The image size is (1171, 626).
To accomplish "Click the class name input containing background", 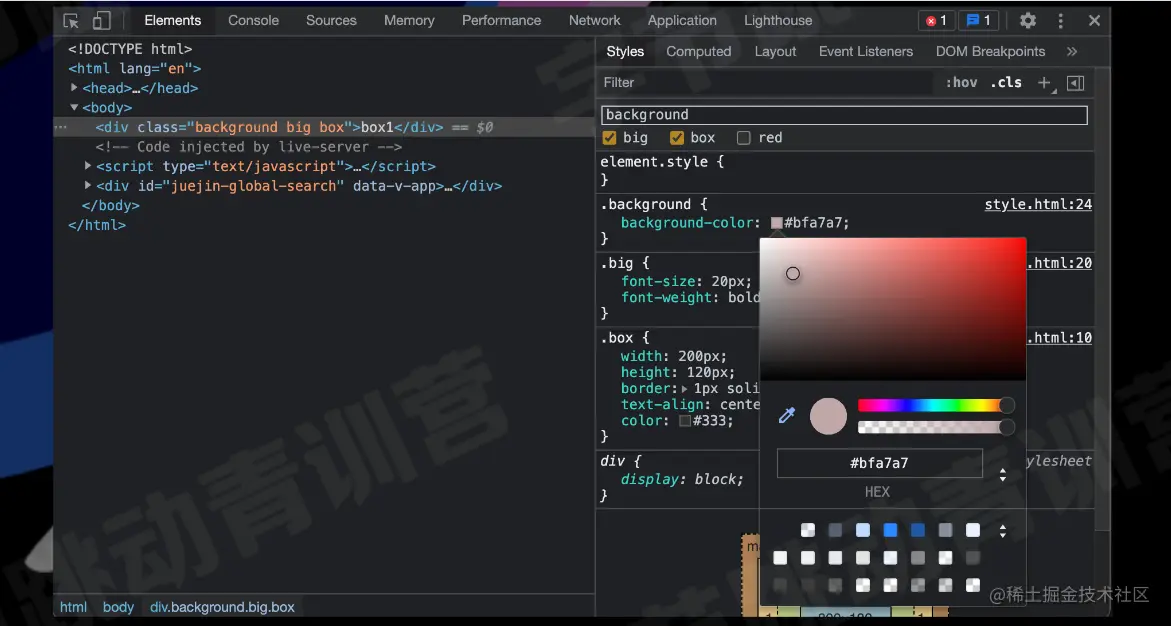I will coord(844,115).
